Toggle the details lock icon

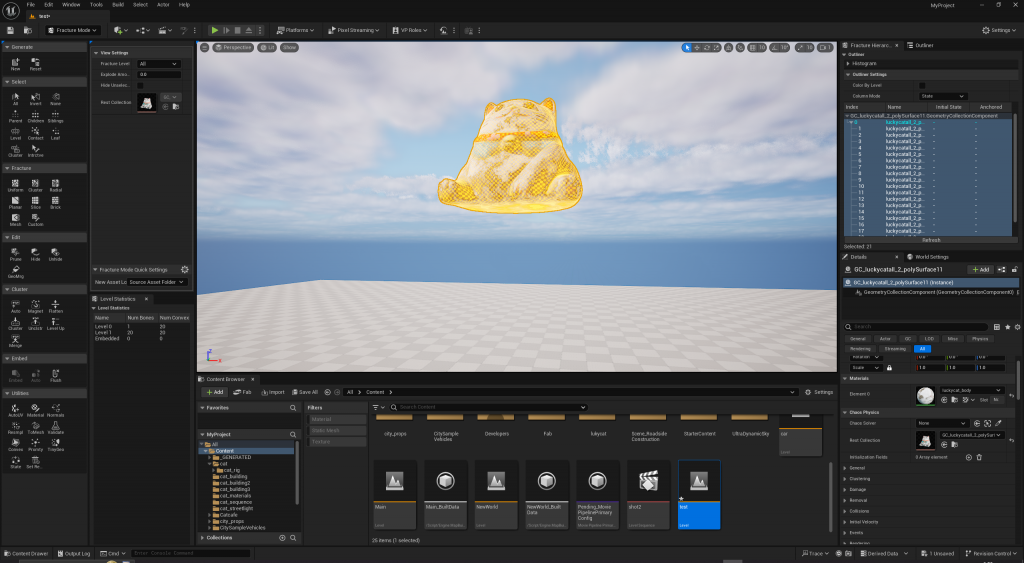coord(1015,269)
